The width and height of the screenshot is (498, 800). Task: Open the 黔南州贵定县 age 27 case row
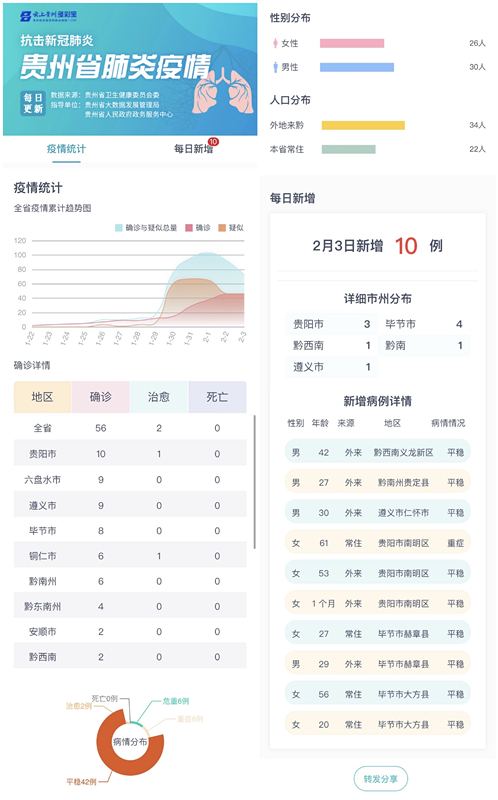coord(378,482)
